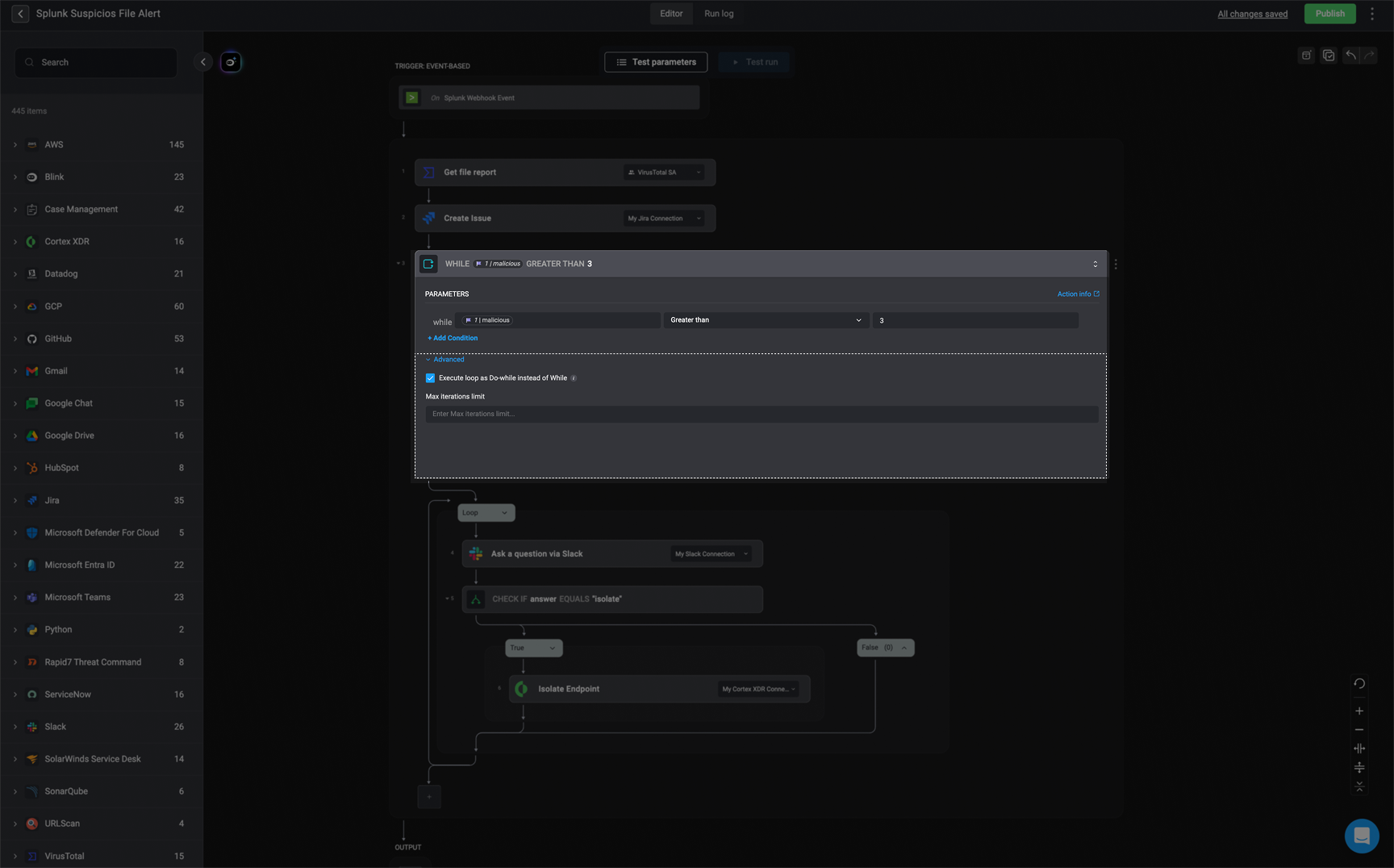Open the Loop branch dropdown
1394x868 pixels.
486,513
